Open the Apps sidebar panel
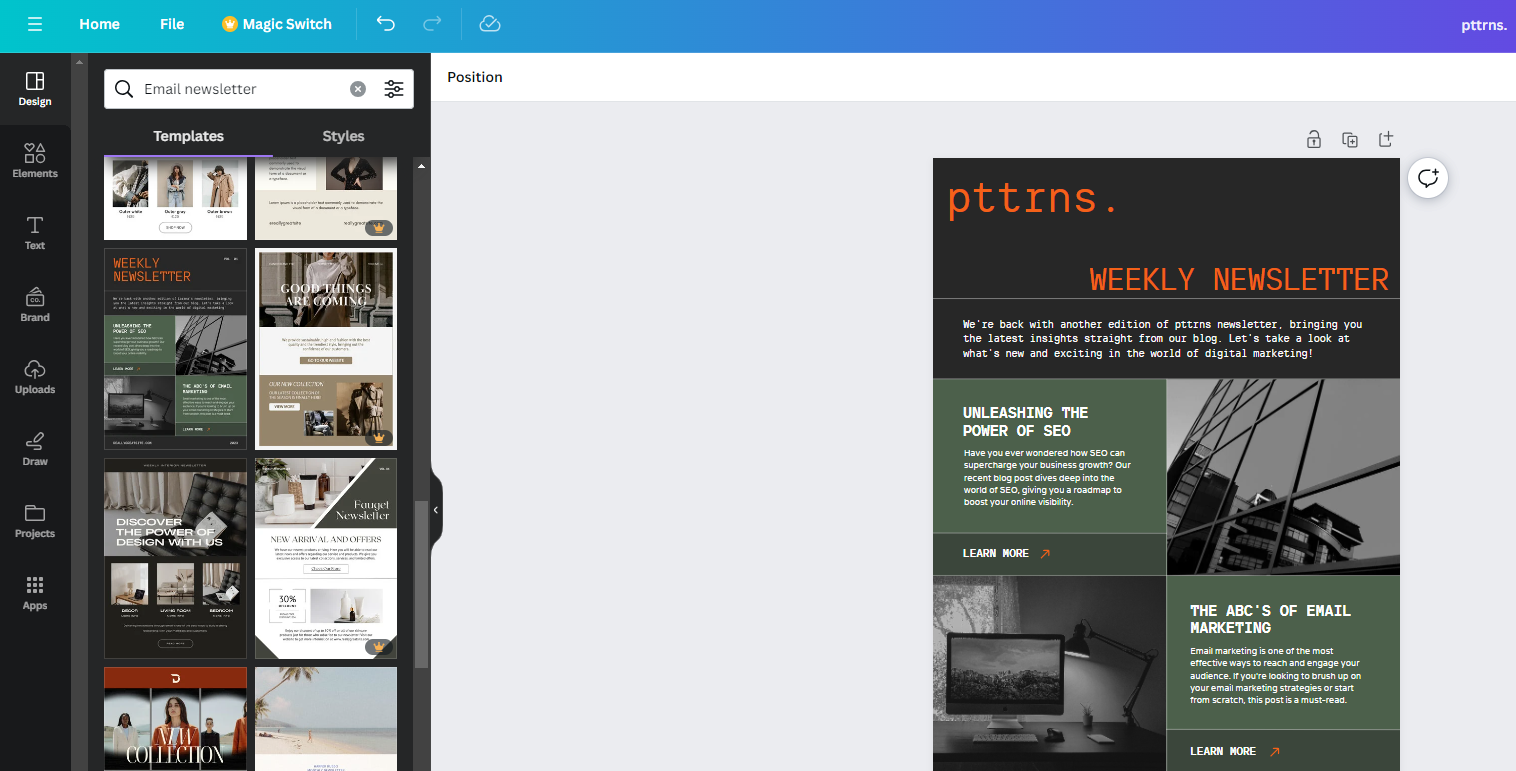The width and height of the screenshot is (1516, 771). pyautogui.click(x=35, y=593)
